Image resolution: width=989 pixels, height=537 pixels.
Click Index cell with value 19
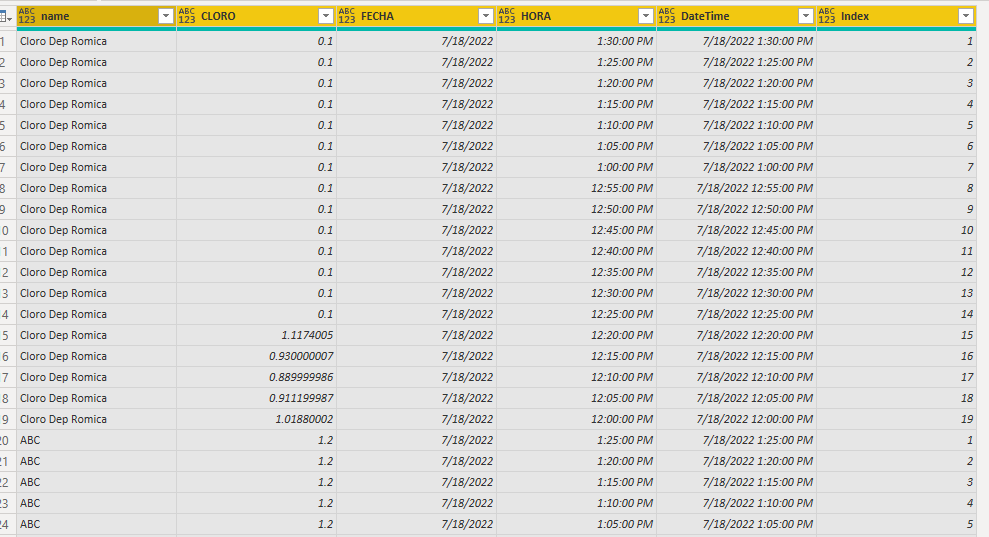[896, 419]
